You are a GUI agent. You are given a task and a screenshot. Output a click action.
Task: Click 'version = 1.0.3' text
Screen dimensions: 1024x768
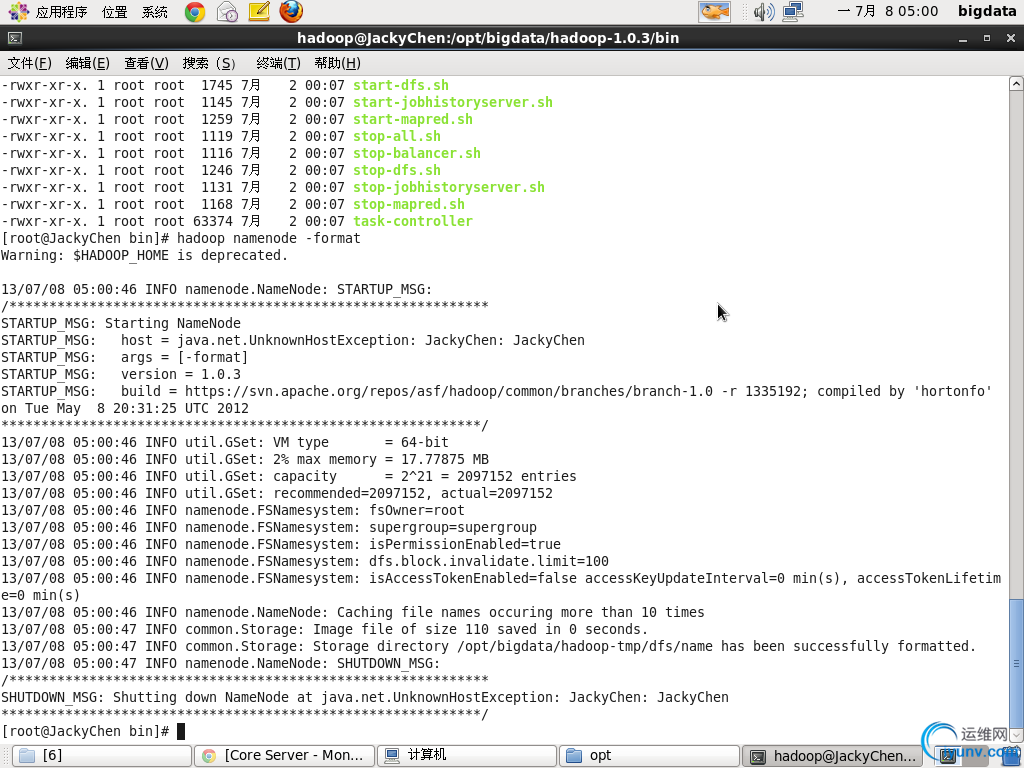180,374
